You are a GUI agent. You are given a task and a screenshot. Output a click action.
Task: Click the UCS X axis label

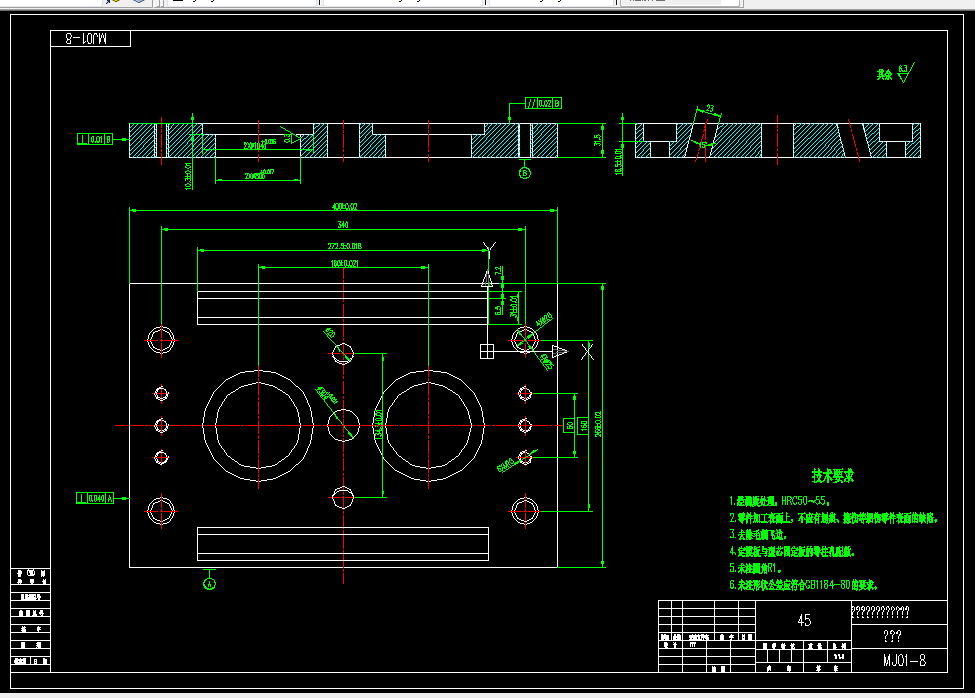point(587,352)
